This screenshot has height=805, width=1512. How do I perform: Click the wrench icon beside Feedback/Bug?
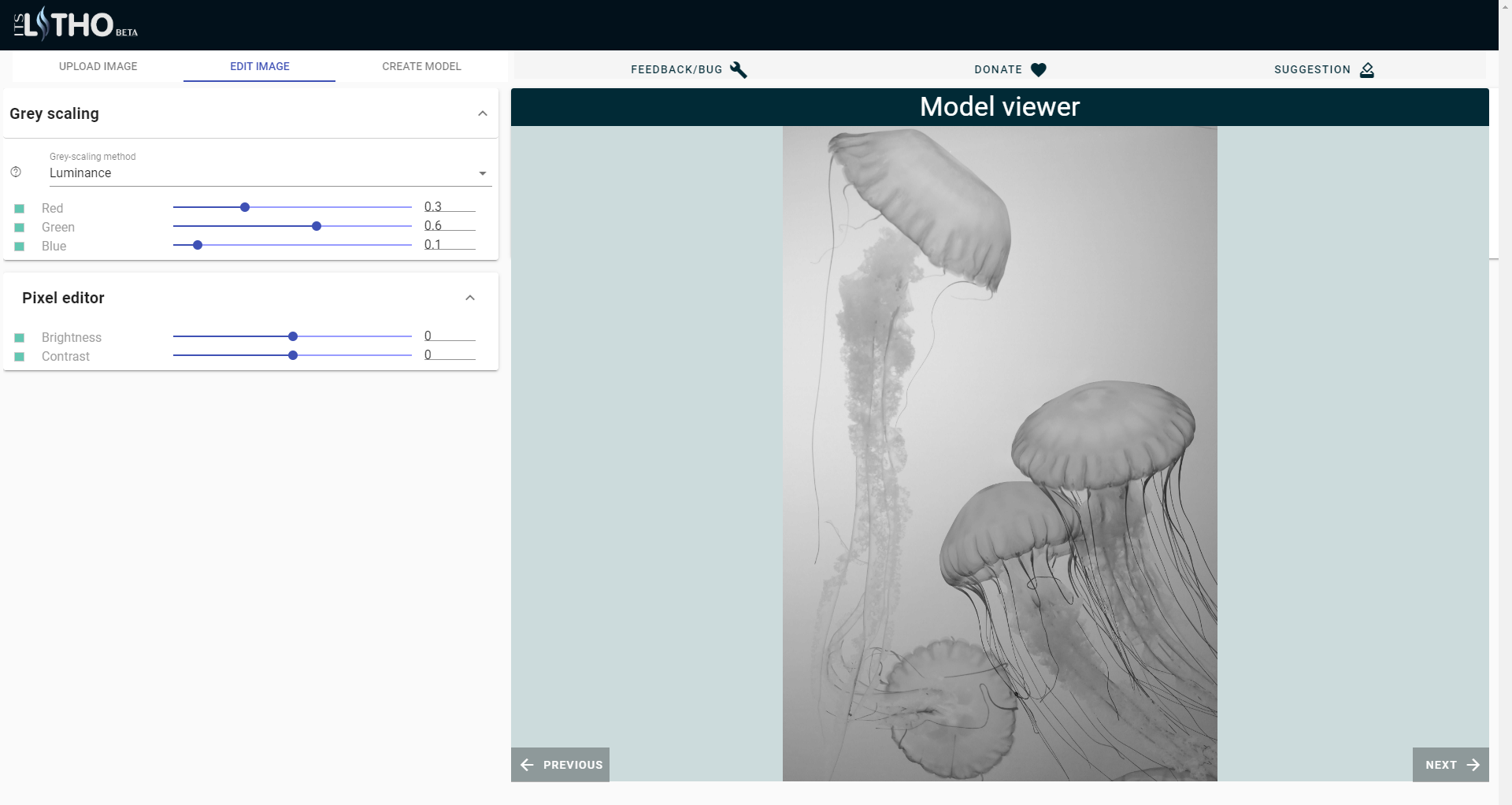click(738, 69)
